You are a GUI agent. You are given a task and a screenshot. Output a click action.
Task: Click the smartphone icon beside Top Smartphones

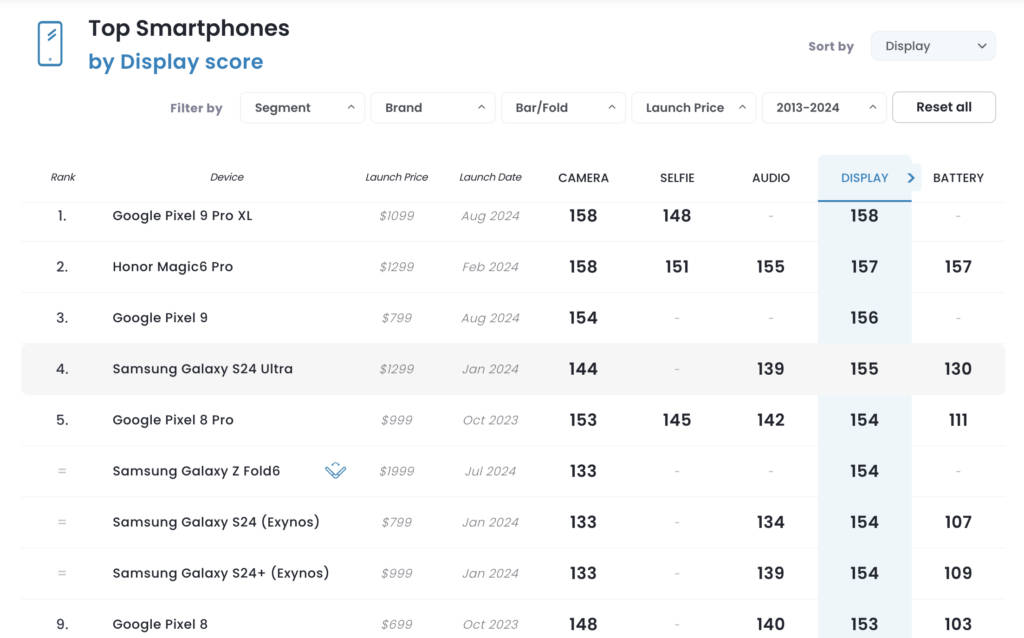tap(49, 45)
